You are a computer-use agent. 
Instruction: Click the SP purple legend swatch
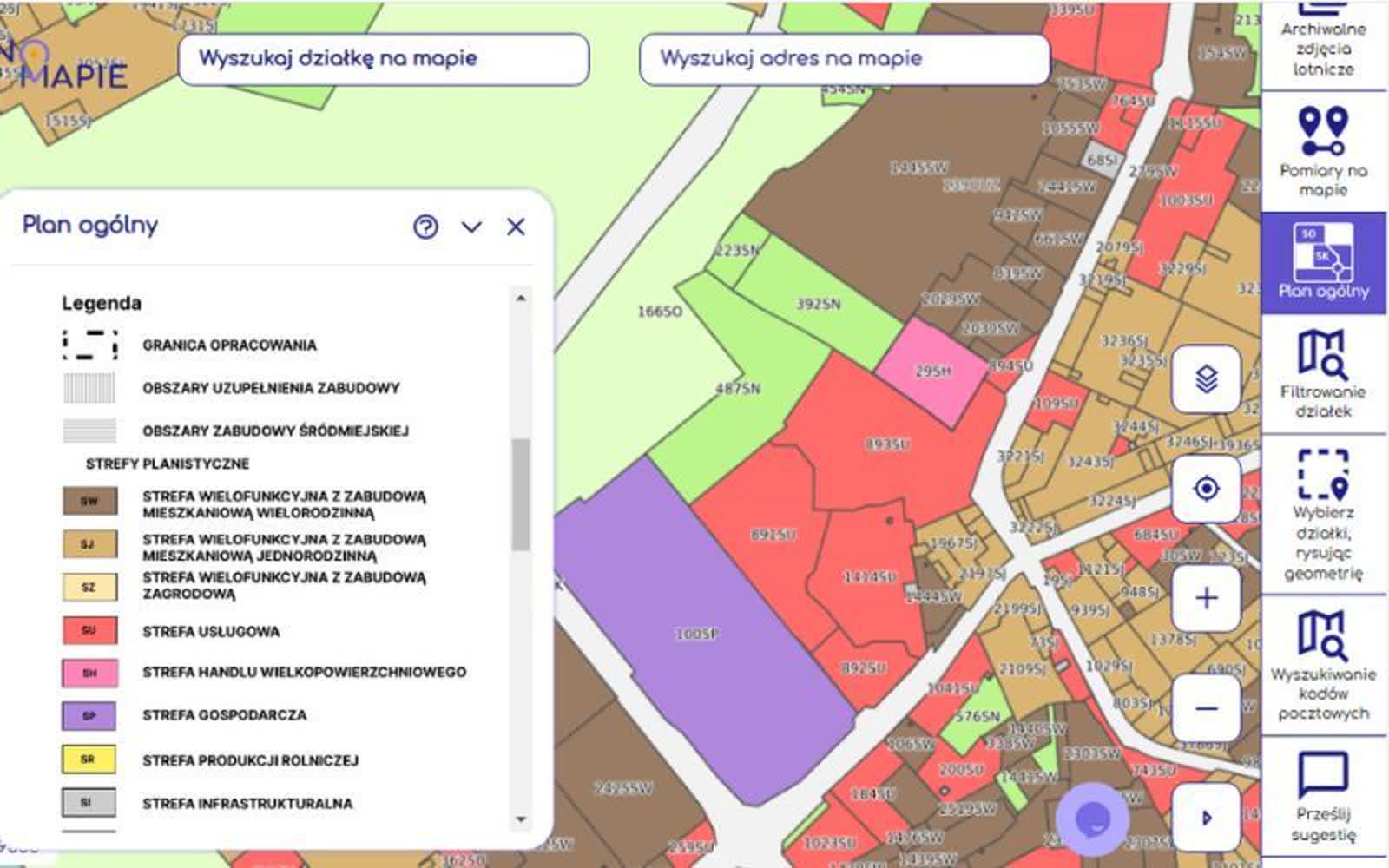(x=89, y=716)
